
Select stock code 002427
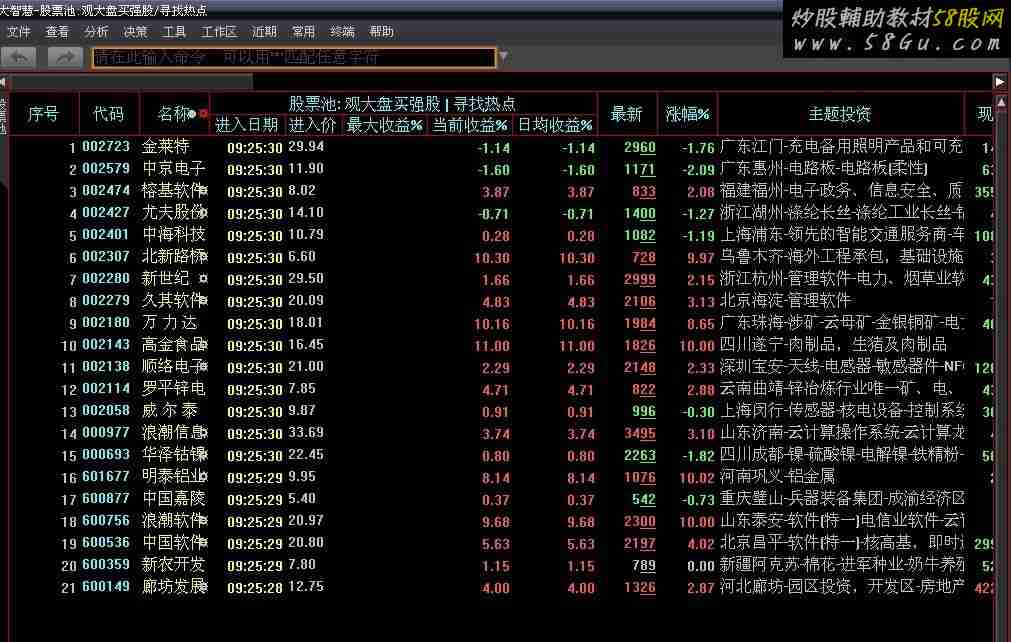click(106, 213)
